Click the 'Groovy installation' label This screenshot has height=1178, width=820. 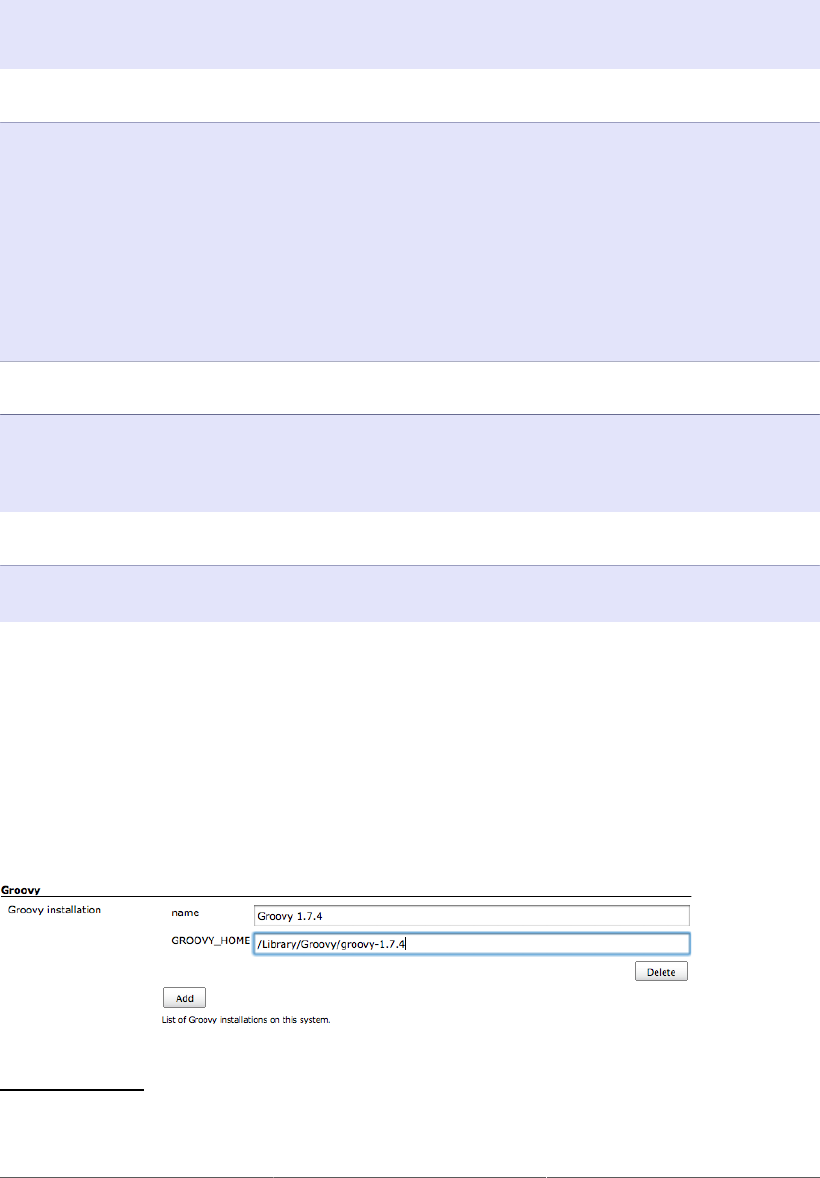coord(54,911)
